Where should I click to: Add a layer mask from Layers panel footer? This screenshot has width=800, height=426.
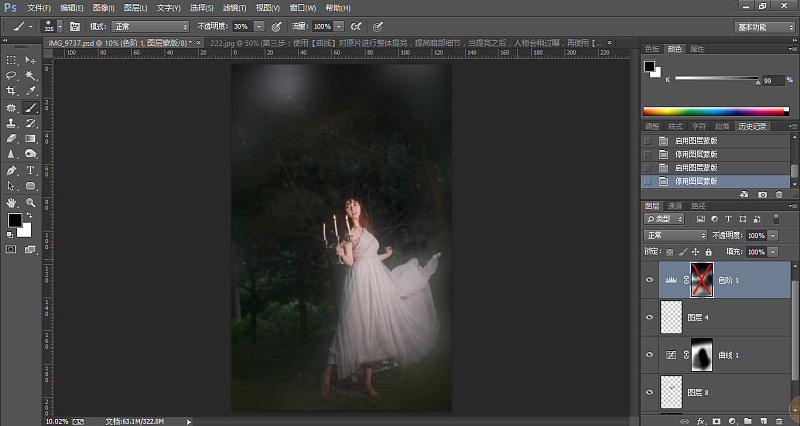717,421
